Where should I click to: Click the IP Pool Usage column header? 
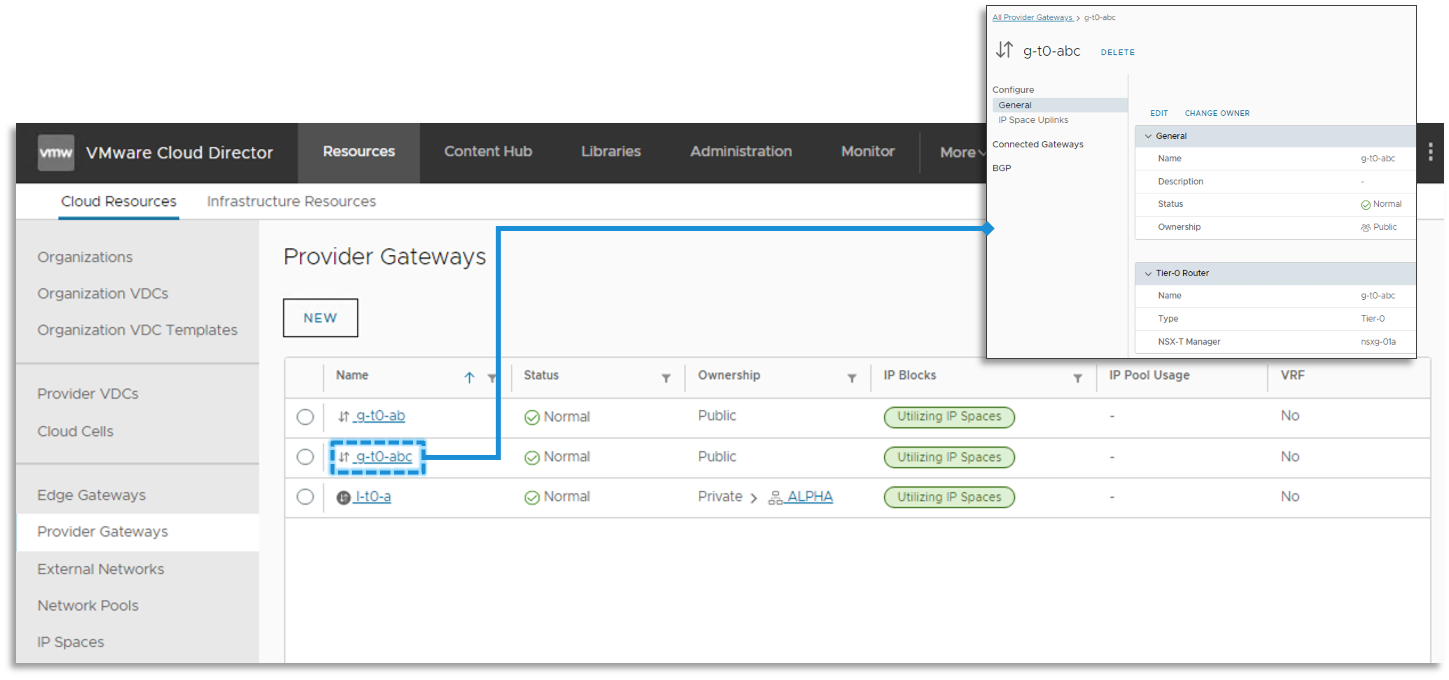pyautogui.click(x=1149, y=375)
